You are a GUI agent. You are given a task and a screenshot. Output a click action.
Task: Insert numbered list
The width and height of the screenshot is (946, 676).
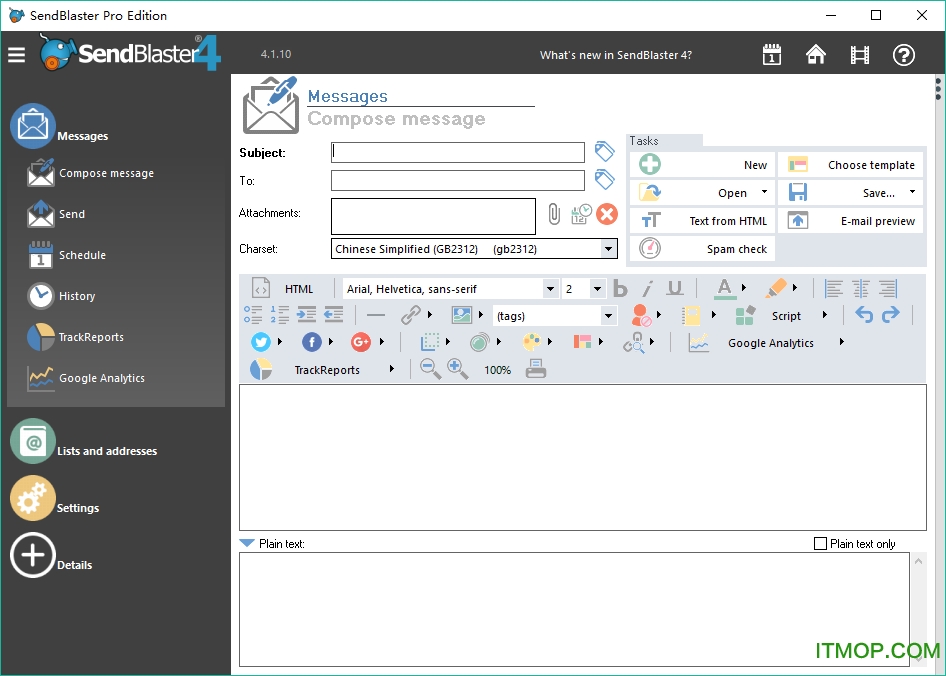[x=279, y=314]
